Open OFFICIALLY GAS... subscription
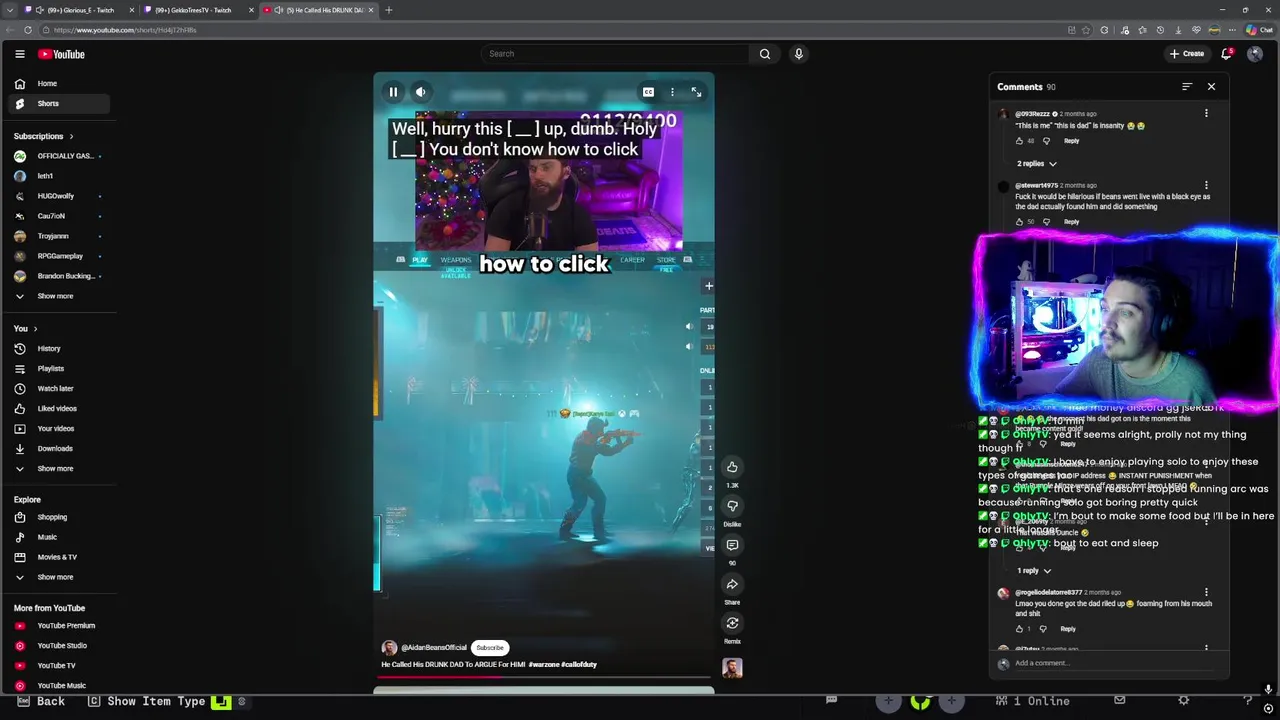This screenshot has height=720, width=1280. tap(58, 156)
